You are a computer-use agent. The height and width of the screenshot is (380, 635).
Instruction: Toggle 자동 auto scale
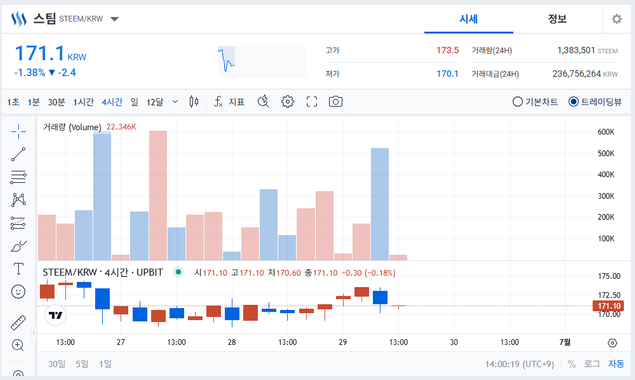(x=616, y=364)
